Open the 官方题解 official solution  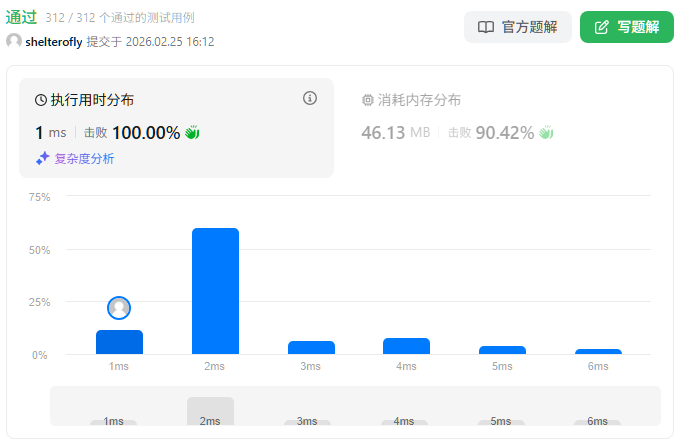(x=517, y=27)
